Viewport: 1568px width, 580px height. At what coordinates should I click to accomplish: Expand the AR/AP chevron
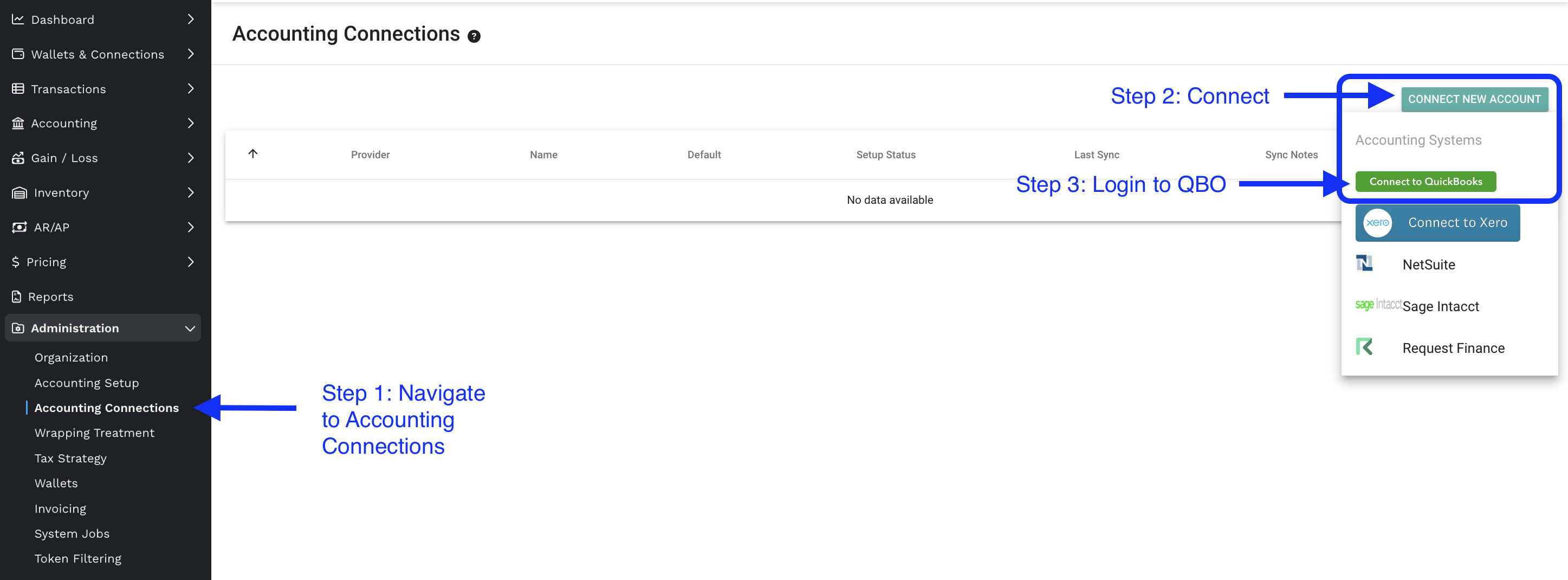pyautogui.click(x=191, y=227)
